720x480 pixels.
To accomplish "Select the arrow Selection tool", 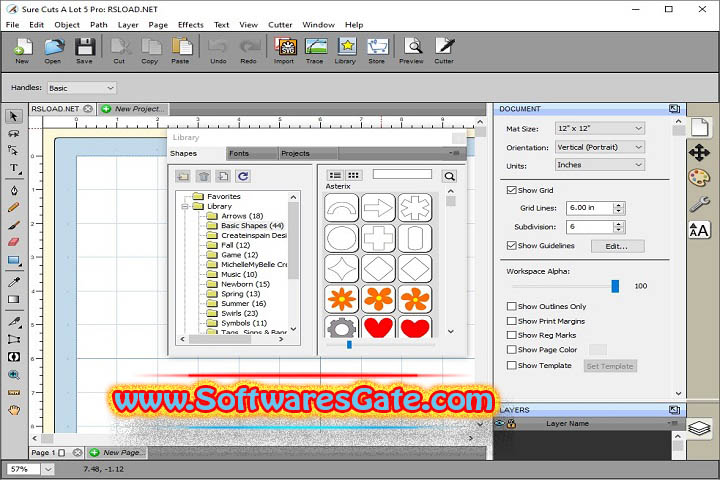I will click(x=14, y=116).
